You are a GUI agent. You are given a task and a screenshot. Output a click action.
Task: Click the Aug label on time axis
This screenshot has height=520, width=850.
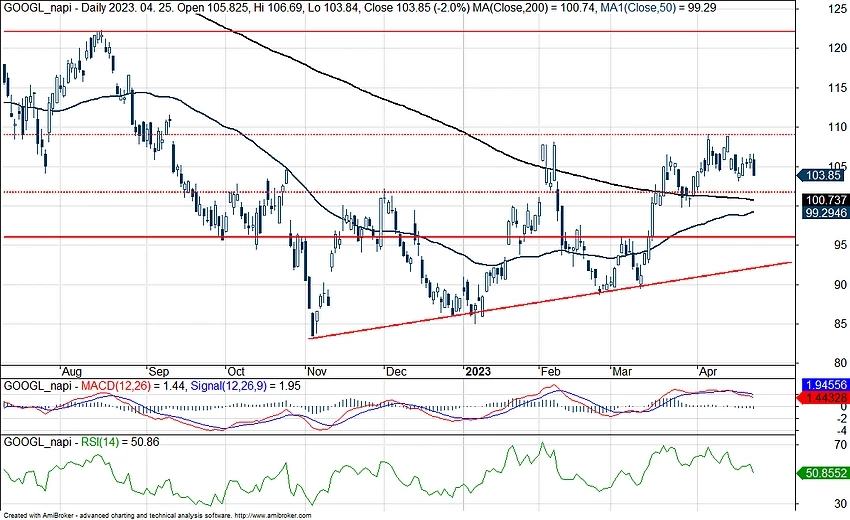71,371
